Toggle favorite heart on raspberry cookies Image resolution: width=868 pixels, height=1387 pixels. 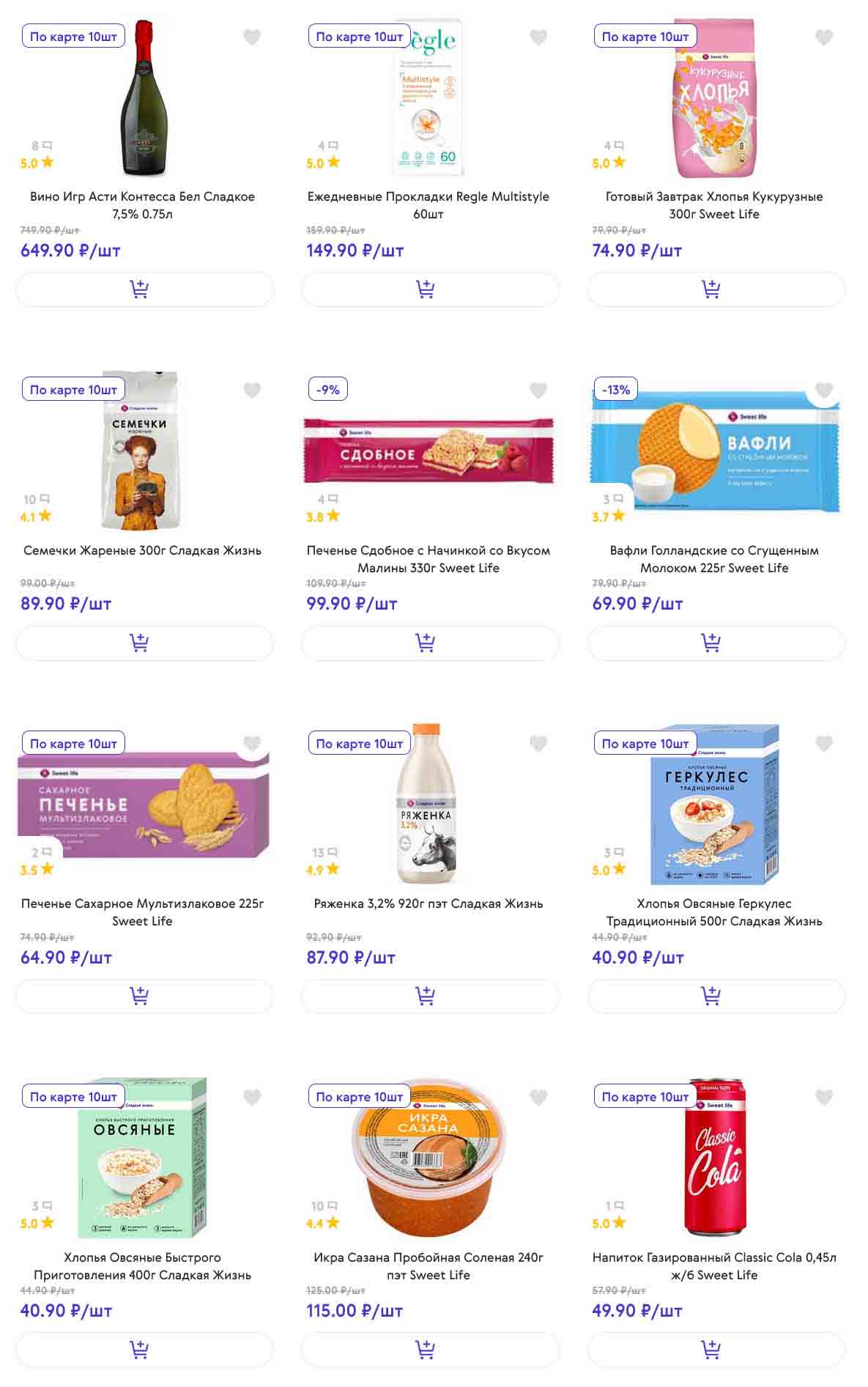(x=538, y=391)
